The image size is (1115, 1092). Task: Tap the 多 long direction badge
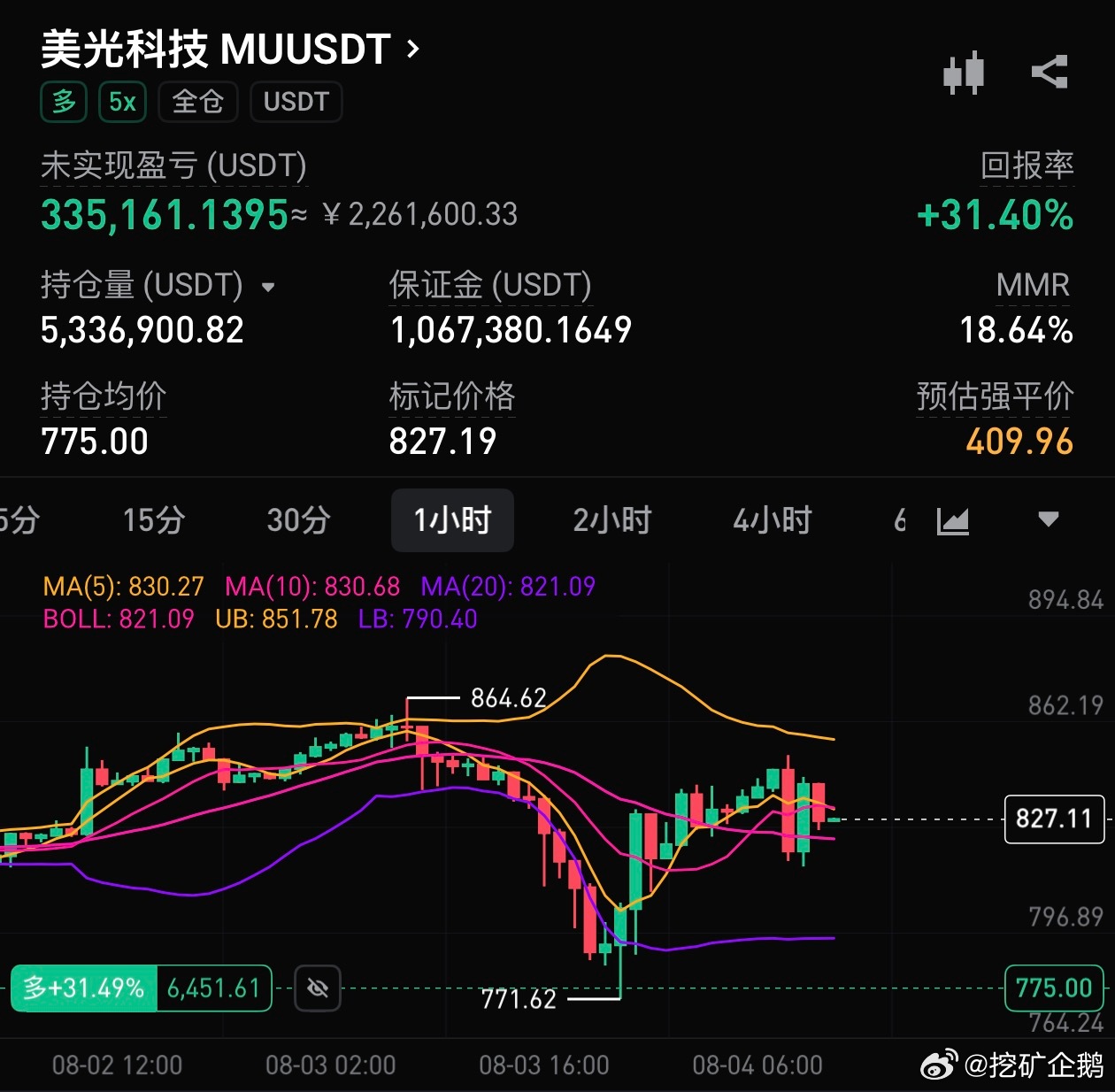[x=64, y=102]
